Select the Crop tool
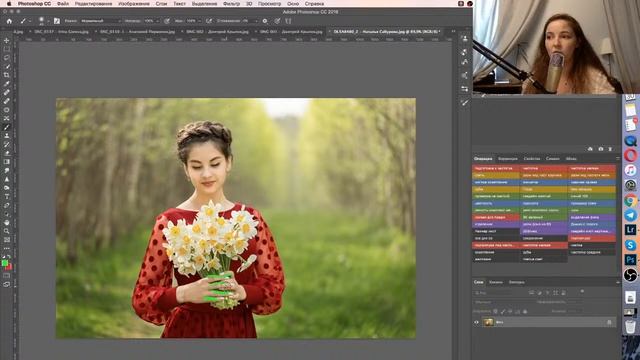This screenshot has height=360, width=640. click(7, 75)
